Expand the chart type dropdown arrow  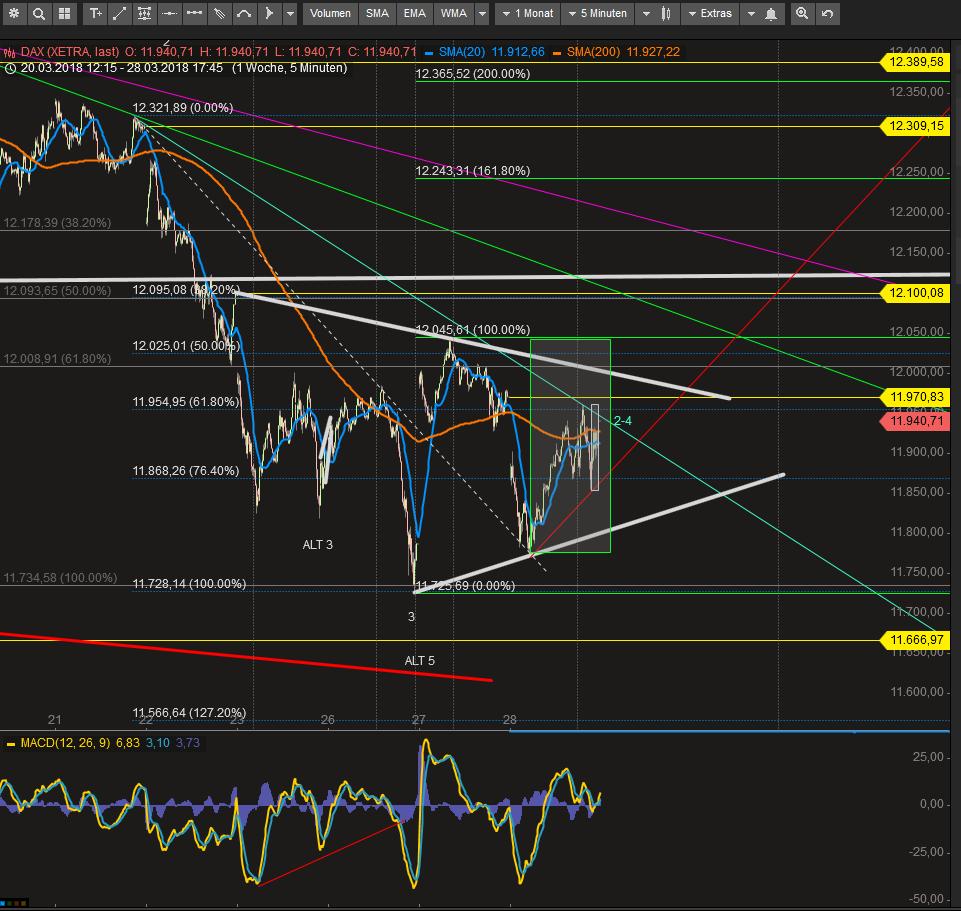coord(646,13)
